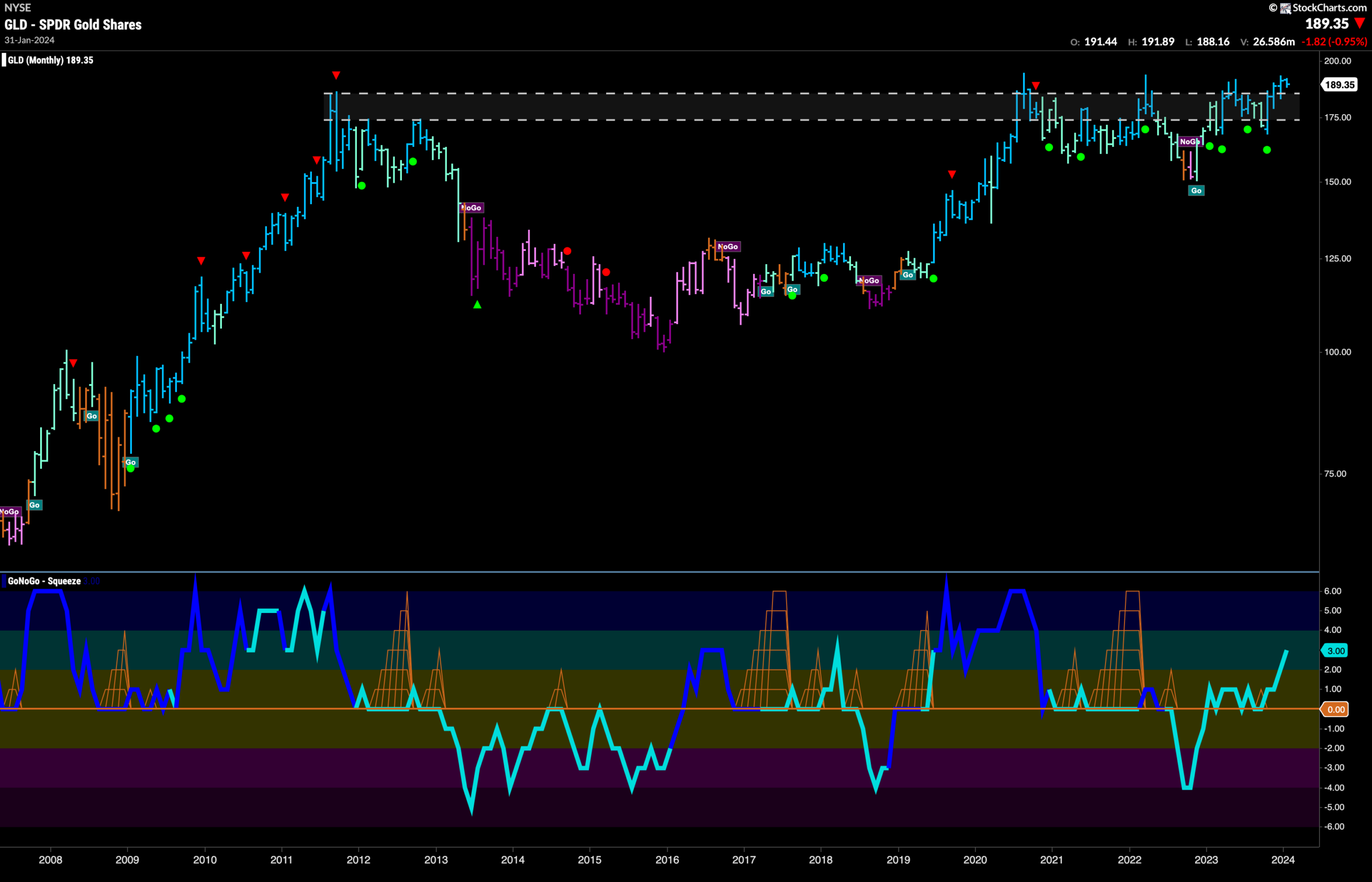Screen dimensions: 1372x882
Task: Click the StockCharts.com logo watermark
Action: pyautogui.click(x=1315, y=8)
